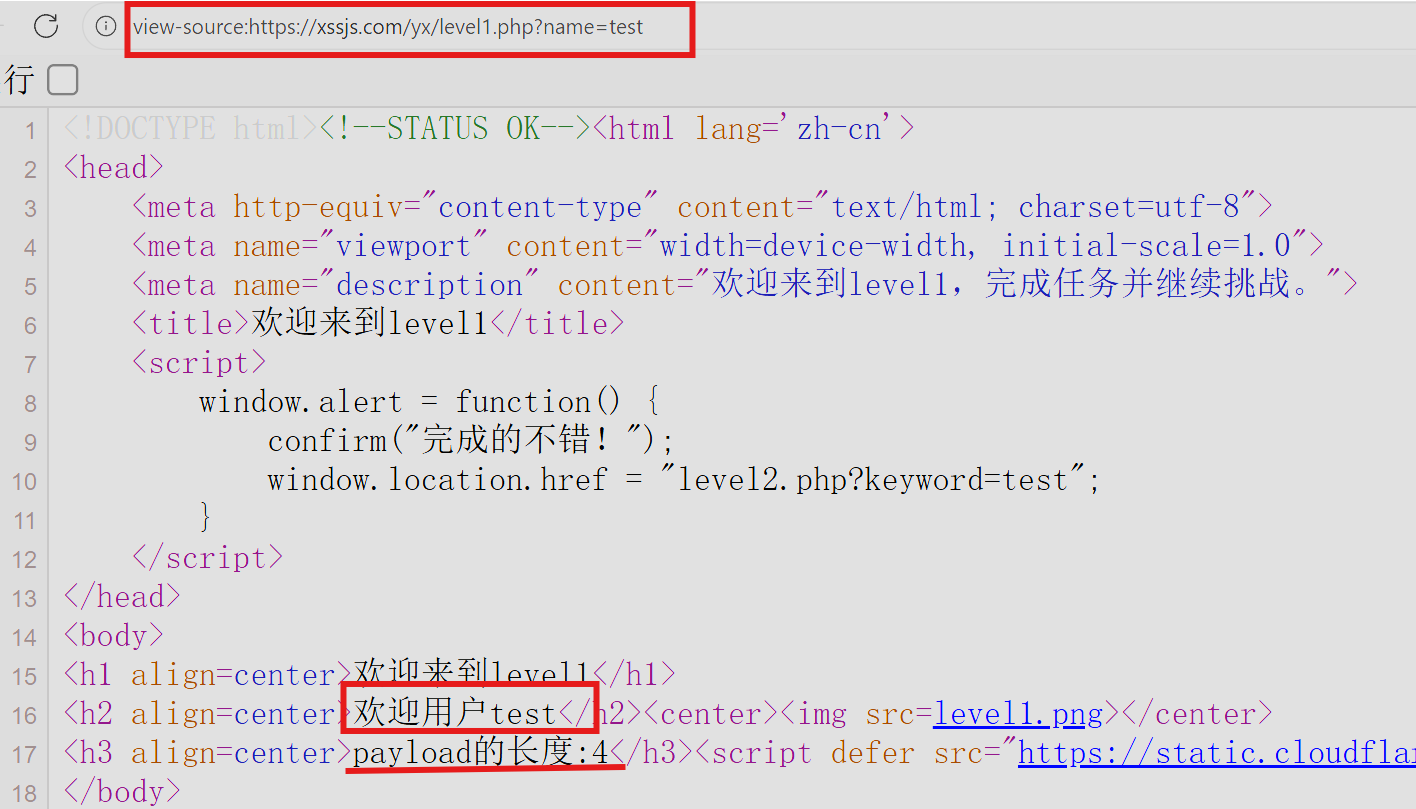This screenshot has width=1416, height=809.
Task: Click the closing '</body>' tag
Action: (122, 792)
